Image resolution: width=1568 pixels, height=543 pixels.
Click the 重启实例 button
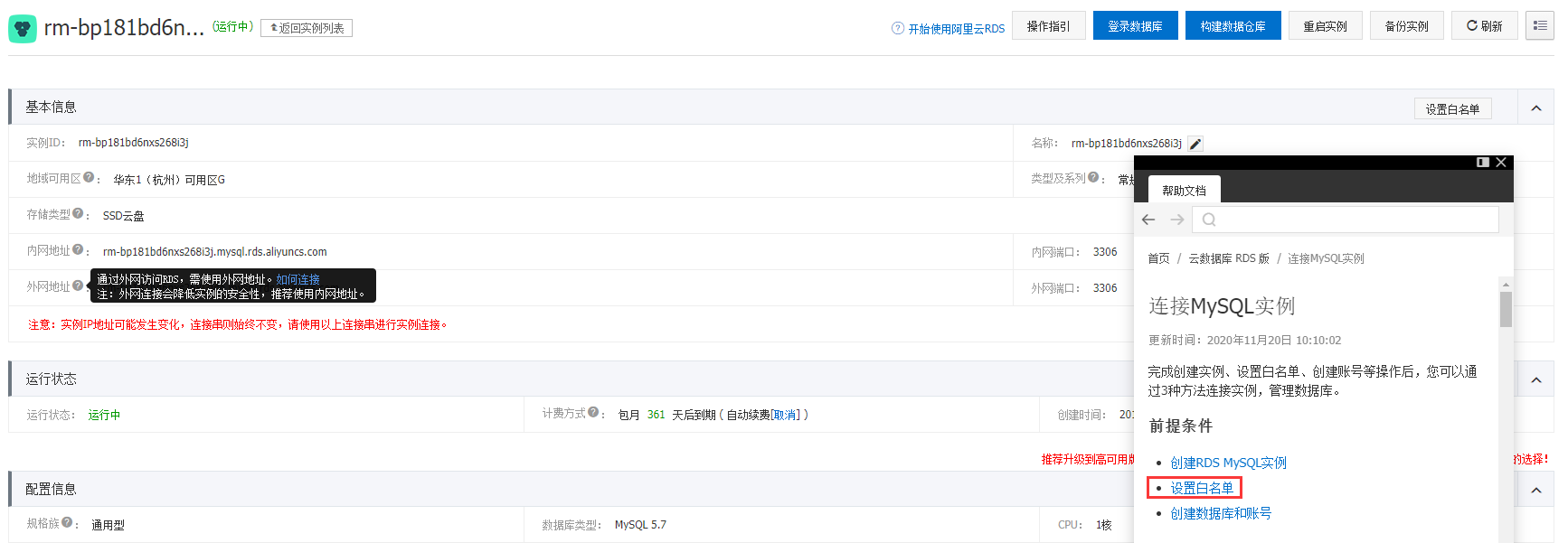tap(1325, 26)
